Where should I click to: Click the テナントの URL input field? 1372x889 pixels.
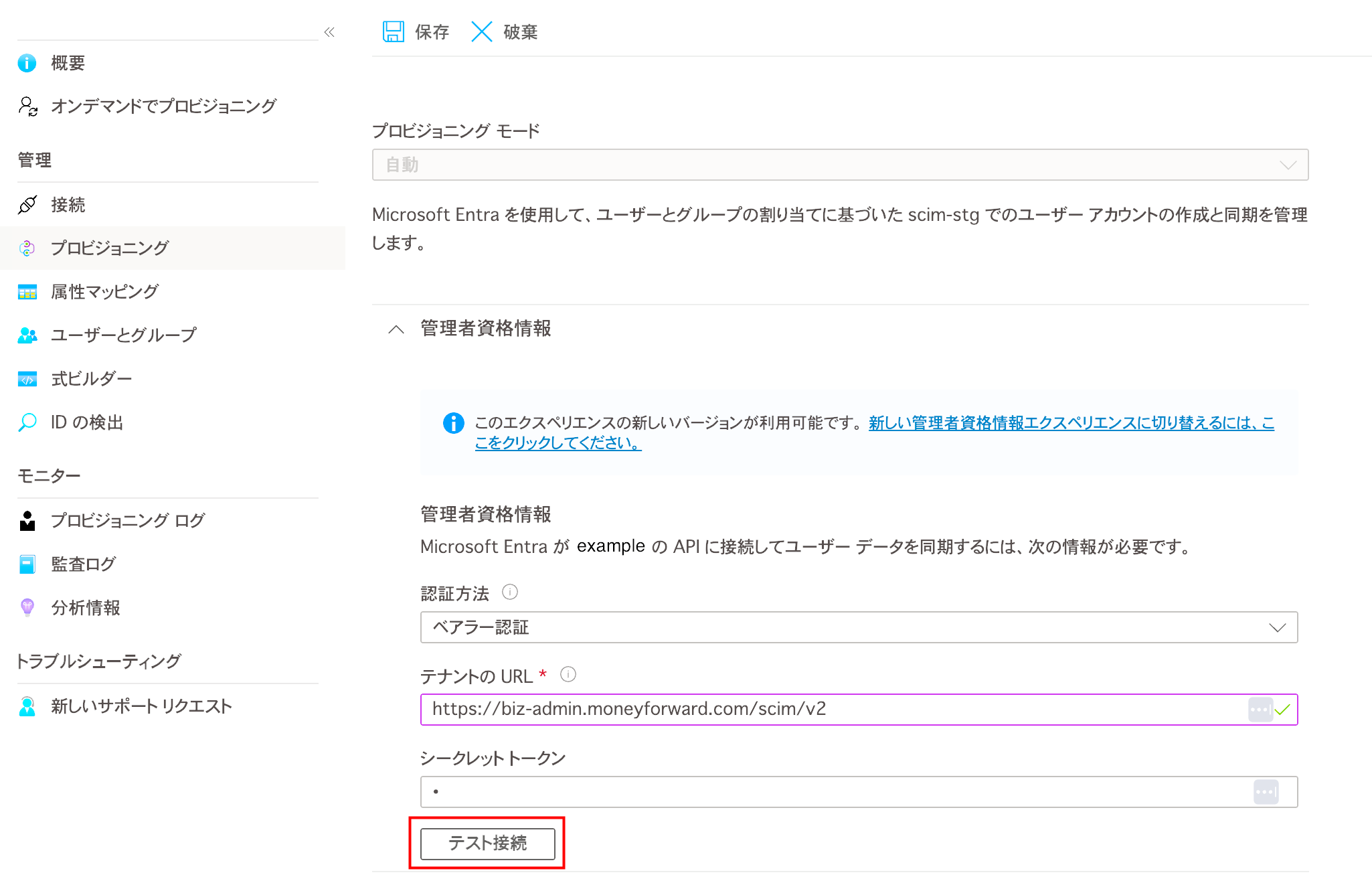(859, 710)
